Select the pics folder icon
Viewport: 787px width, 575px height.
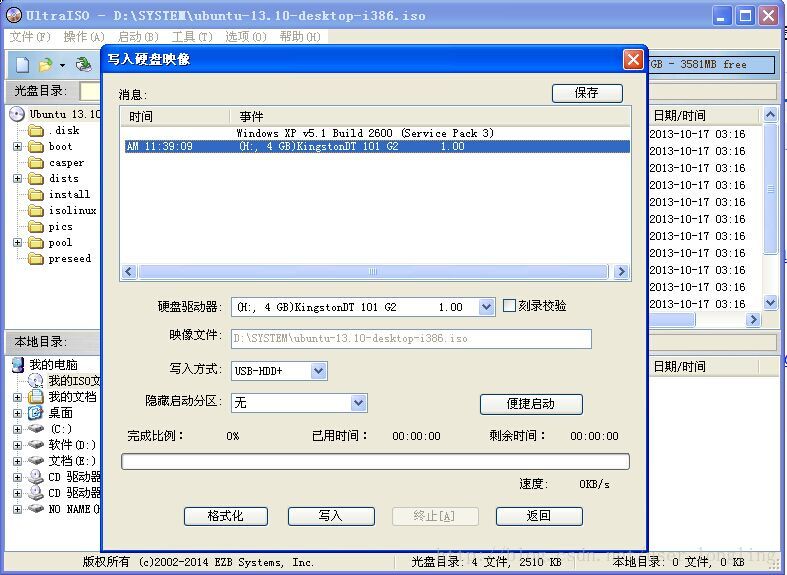coord(36,227)
